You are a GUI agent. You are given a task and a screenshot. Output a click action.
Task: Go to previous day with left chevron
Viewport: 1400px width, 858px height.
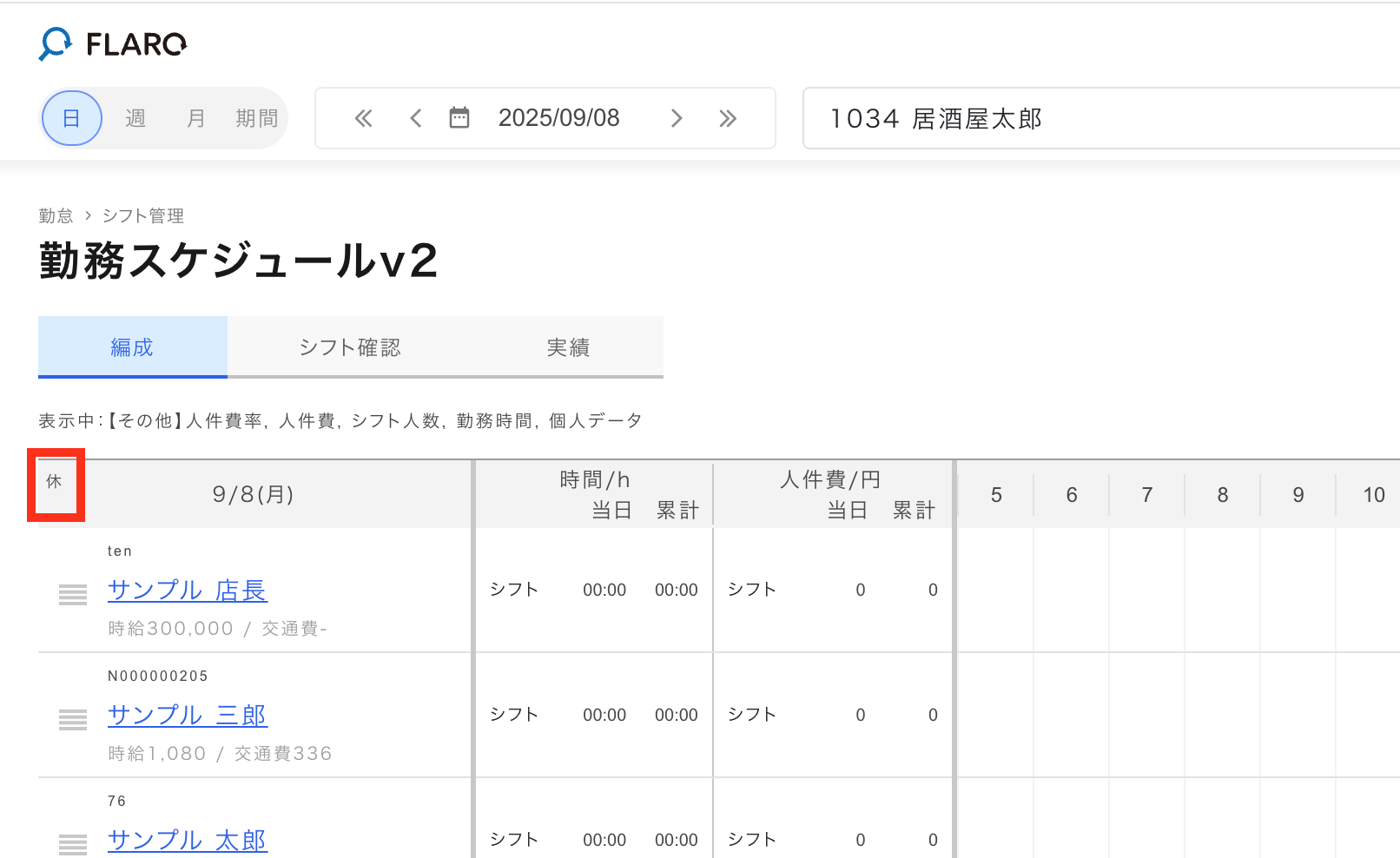(x=416, y=118)
